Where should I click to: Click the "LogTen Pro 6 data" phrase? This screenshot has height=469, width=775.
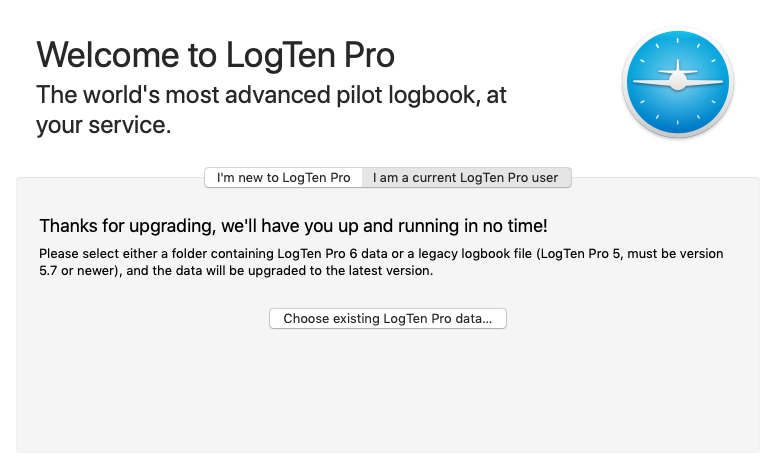(332, 254)
